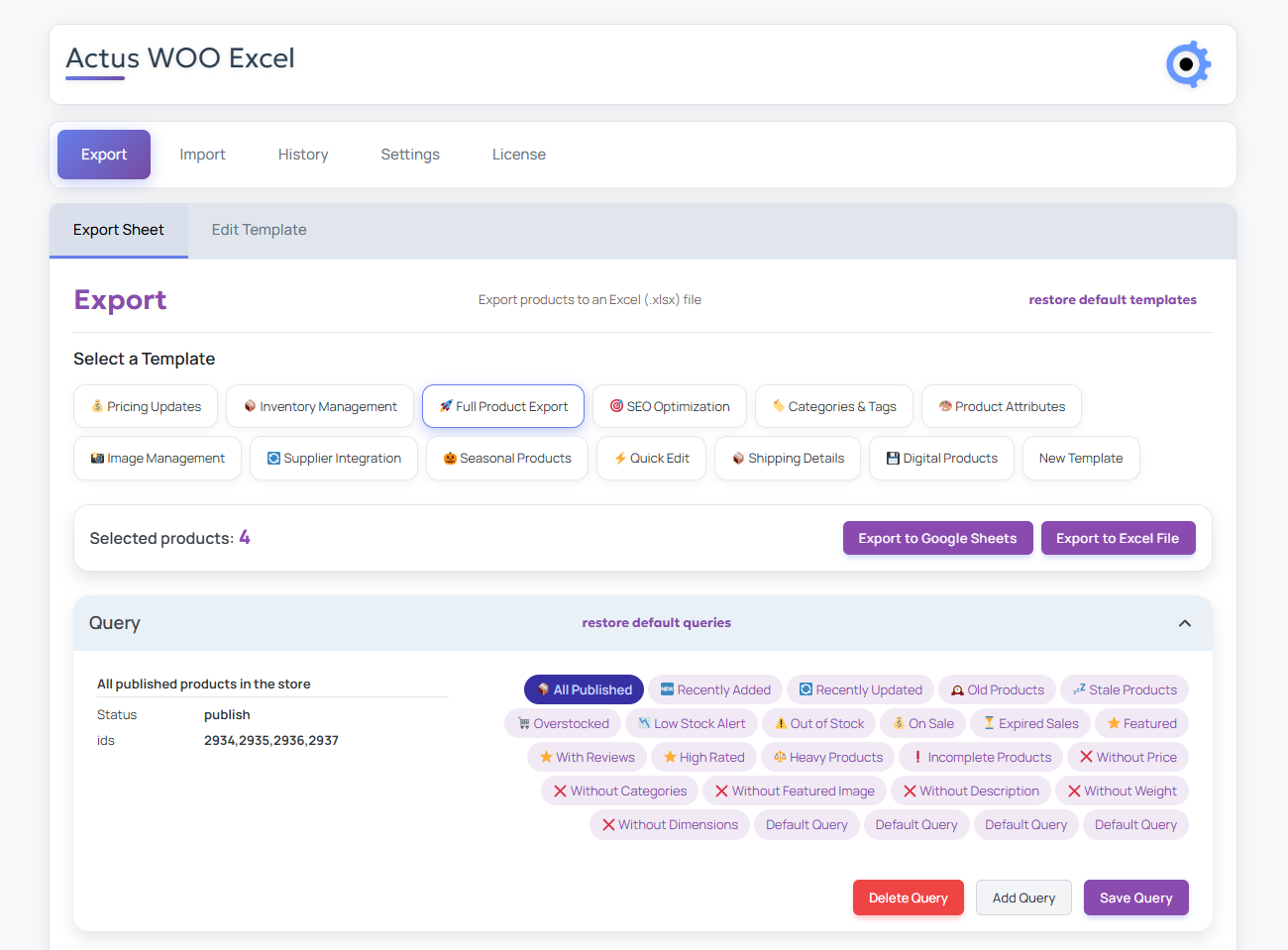Select the Categories & Tags template
Screen dimensions: 1288x950
[x=833, y=406]
